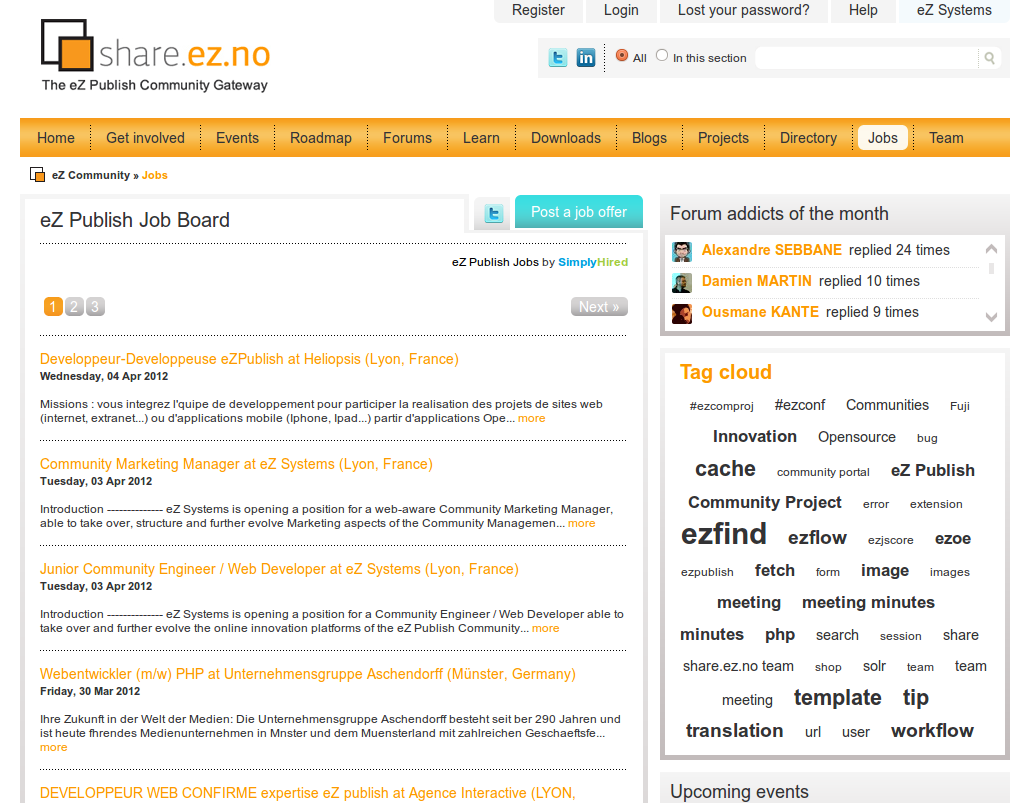Click the share.ez.no logo
Viewport: 1036px width, 803px height.
pos(155,56)
